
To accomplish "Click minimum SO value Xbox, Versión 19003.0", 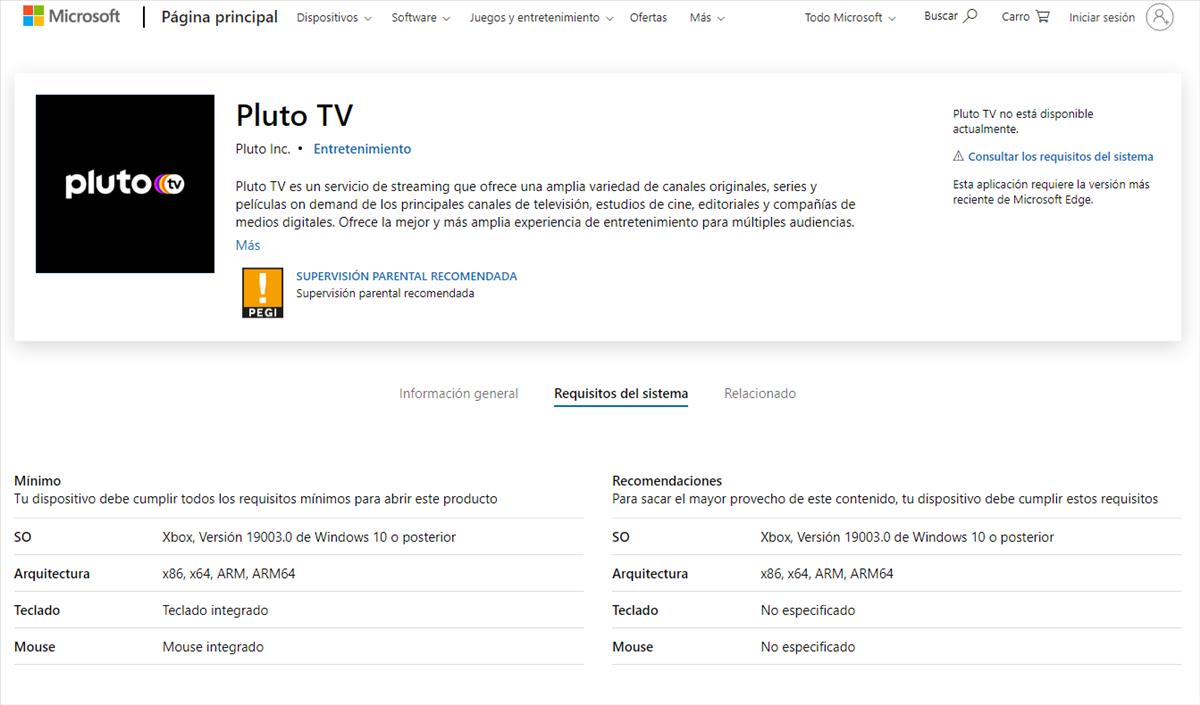I will [309, 537].
